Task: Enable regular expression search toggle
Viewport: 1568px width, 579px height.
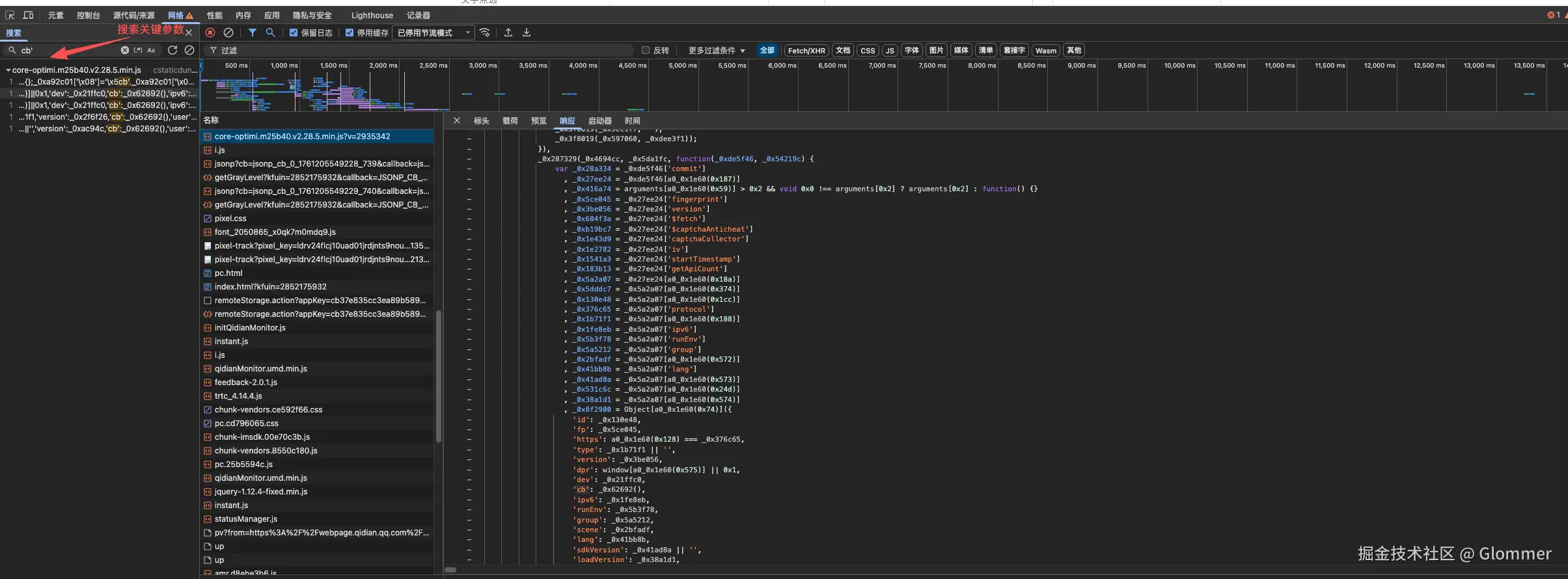Action: 138,50
